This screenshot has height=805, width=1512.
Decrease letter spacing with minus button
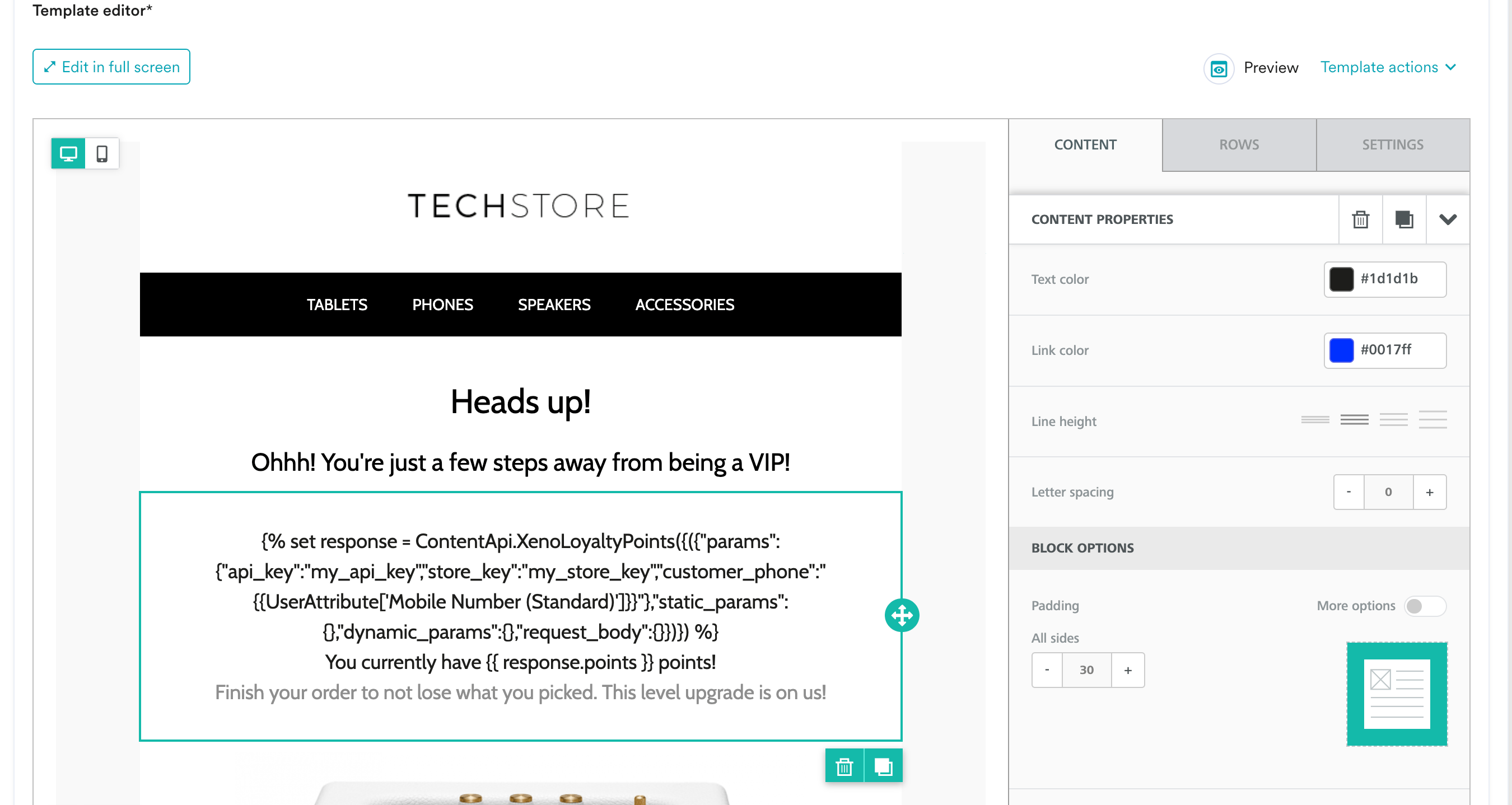[x=1349, y=492]
